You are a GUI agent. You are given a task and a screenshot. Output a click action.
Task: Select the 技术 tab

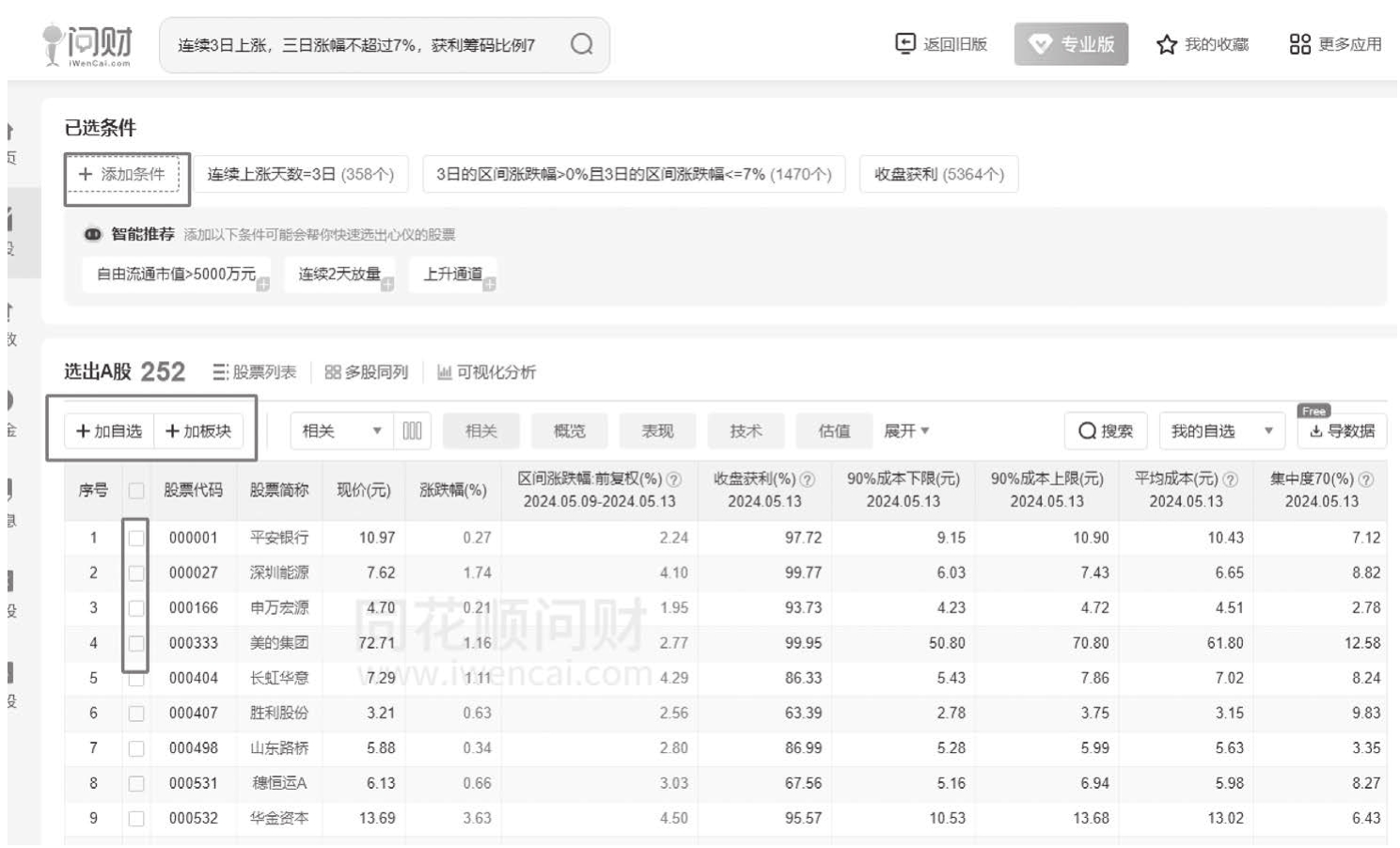click(747, 431)
